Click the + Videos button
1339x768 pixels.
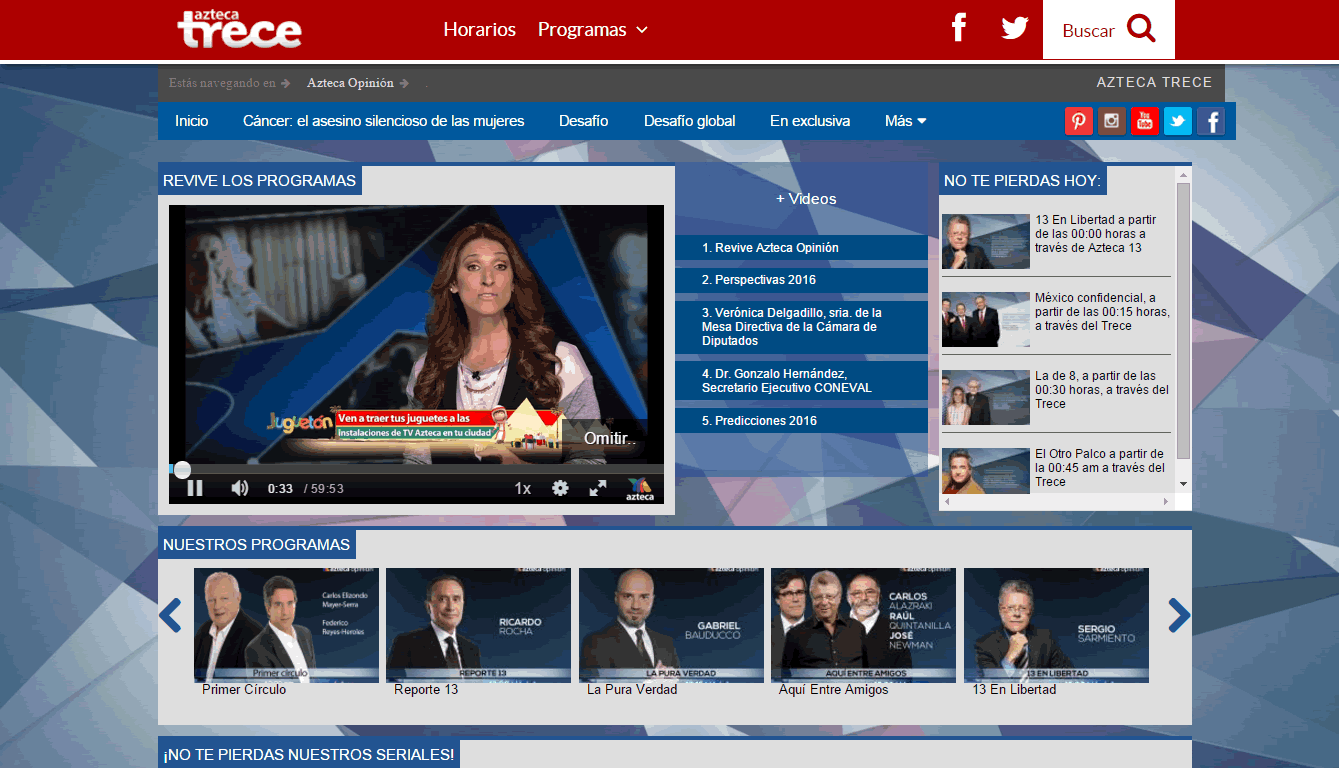806,198
